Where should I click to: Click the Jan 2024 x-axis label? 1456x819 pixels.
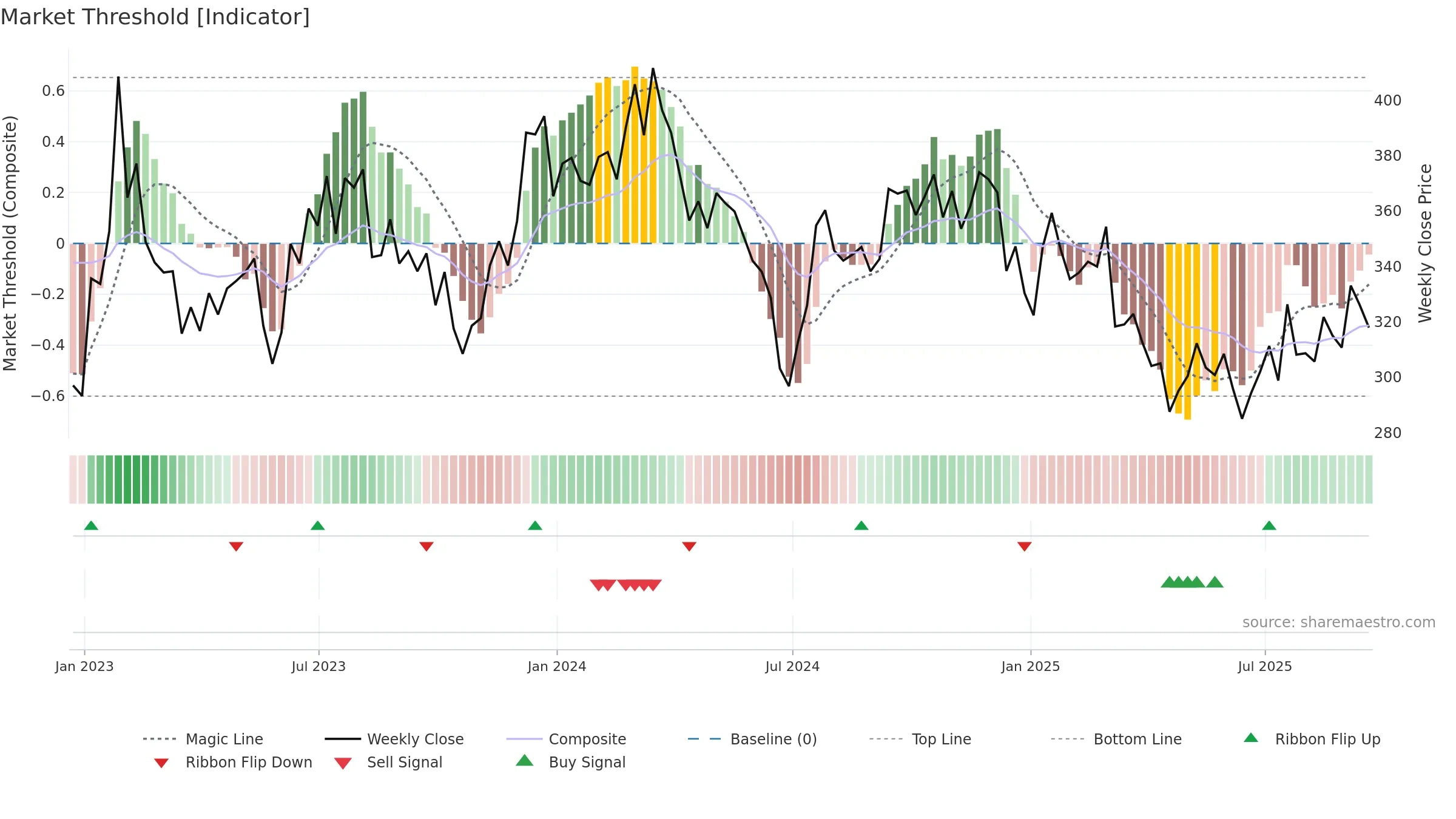coord(557,667)
